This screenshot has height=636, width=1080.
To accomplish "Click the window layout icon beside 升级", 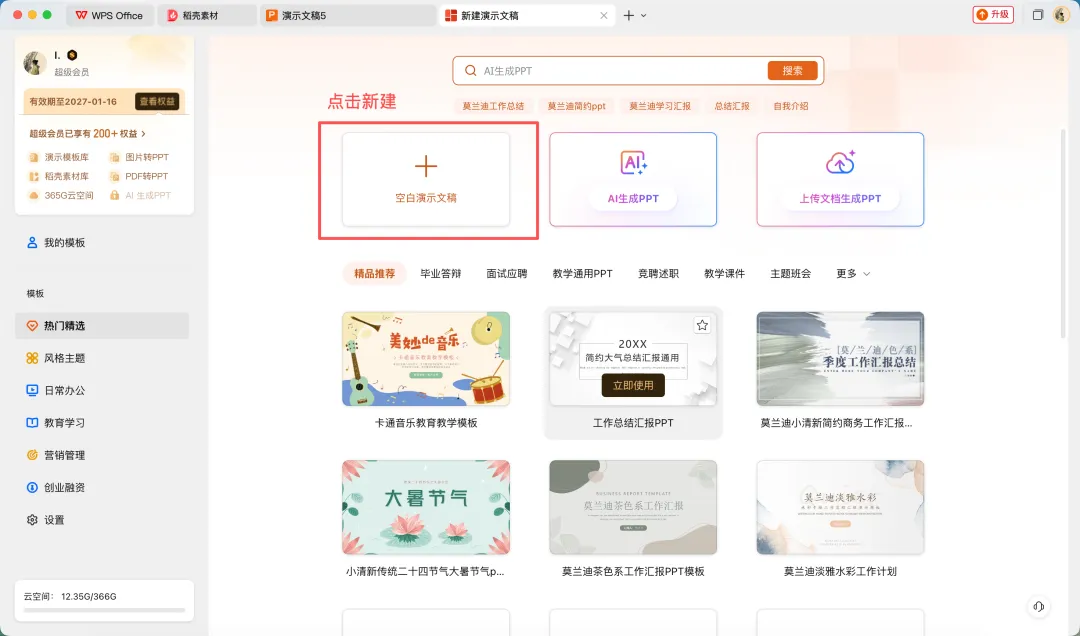I will pyautogui.click(x=1037, y=14).
